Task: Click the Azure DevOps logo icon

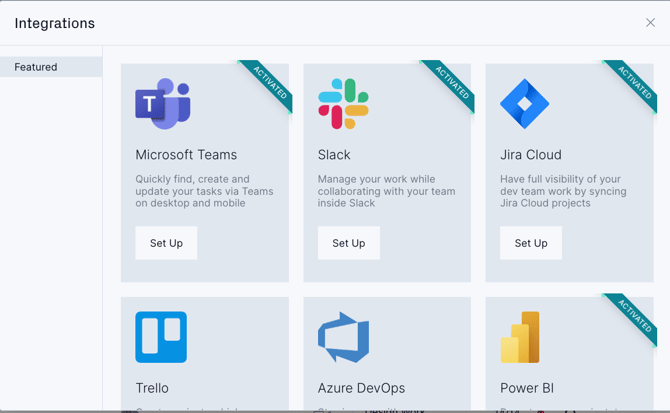Action: [344, 337]
